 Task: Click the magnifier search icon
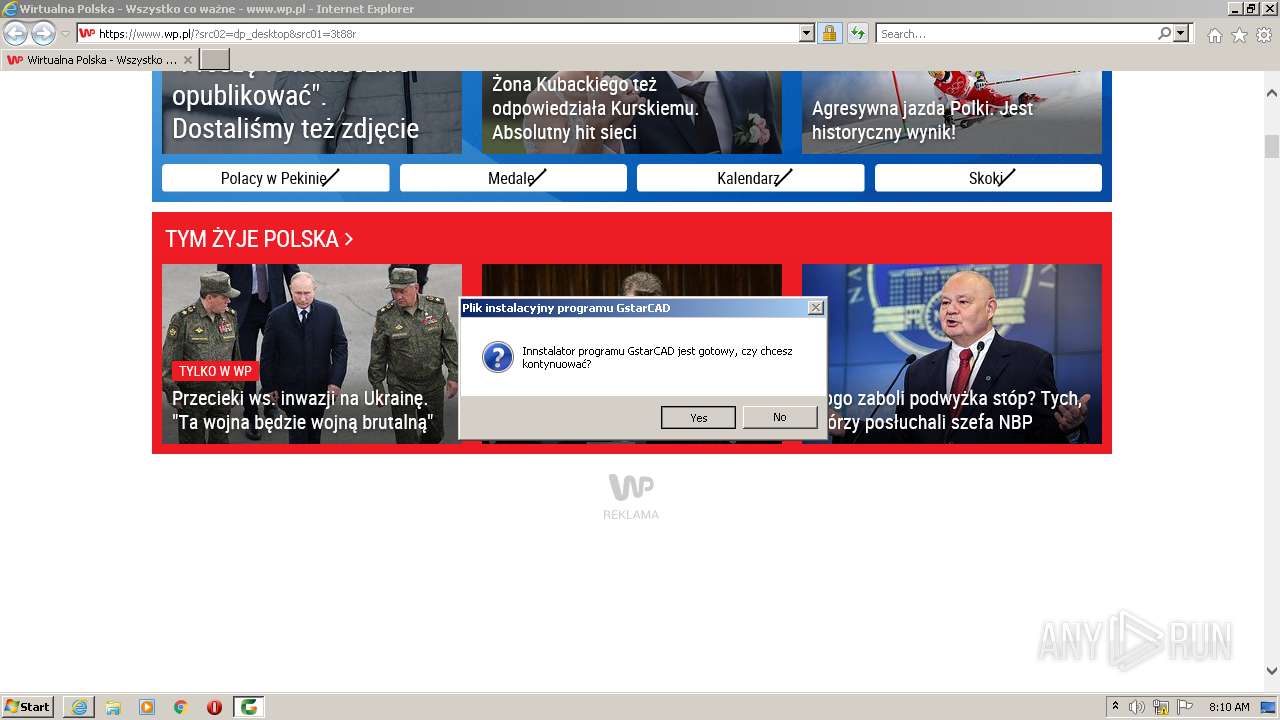click(1164, 33)
